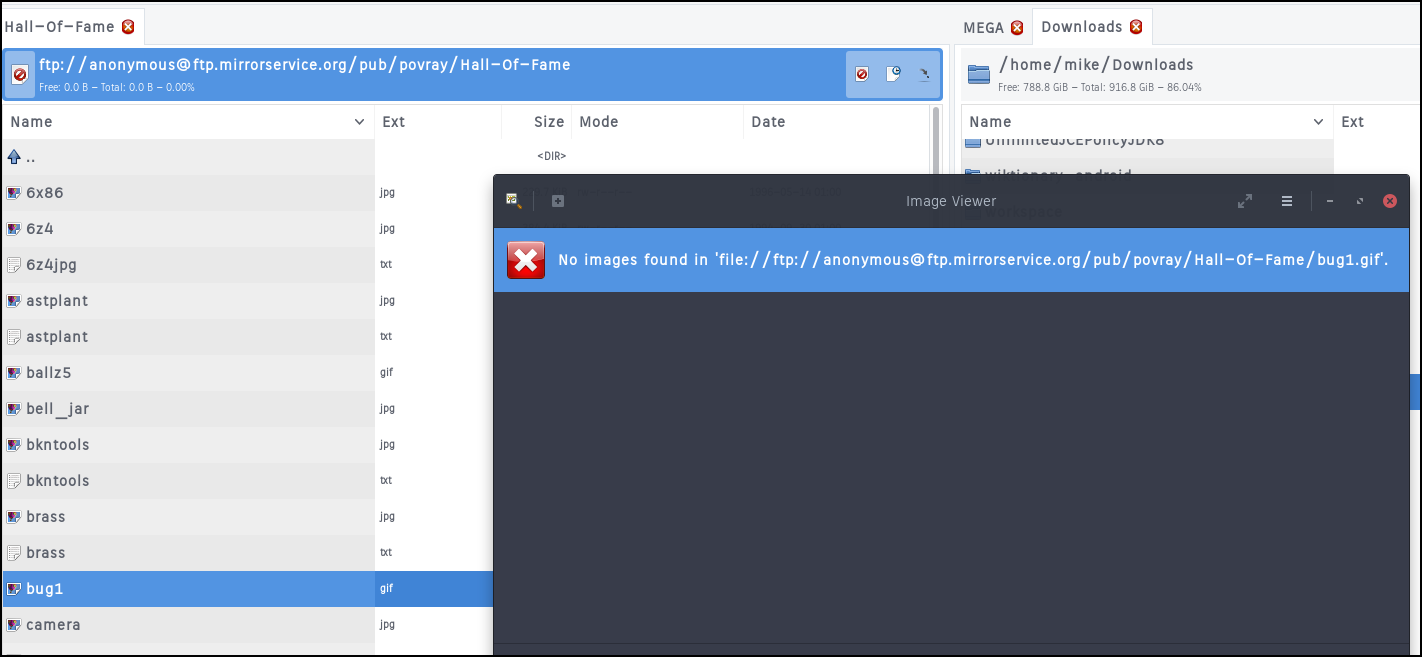Click the 'Free: 0.0 B' info under FTP path

(117, 88)
